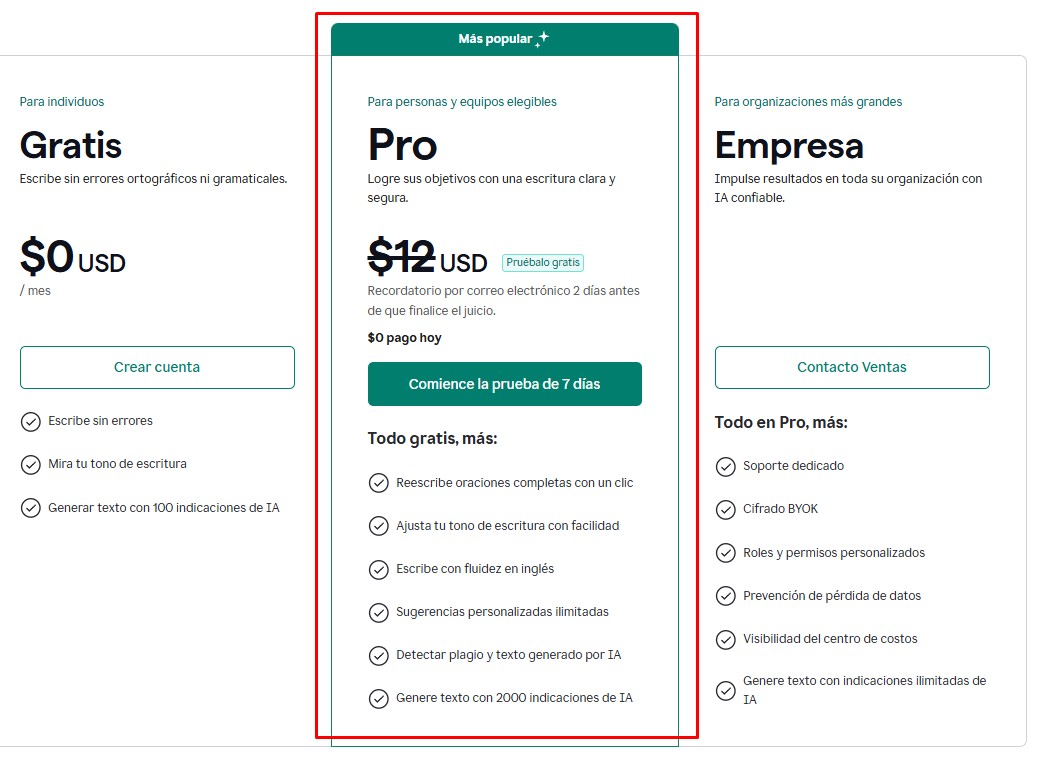Click checkmark icon beside Detectar plagio
Viewport: 1037px width, 772px height.
point(379,656)
